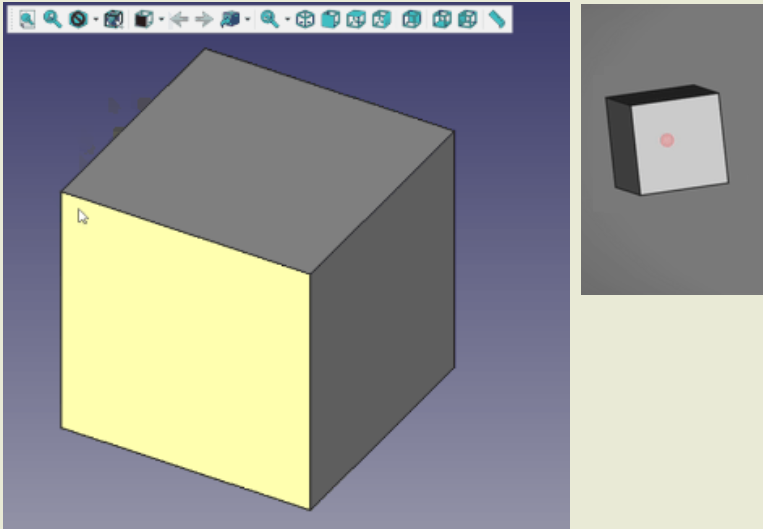
Task: Open dropdown arrow next to zoom magnifier
Action: click(x=287, y=19)
